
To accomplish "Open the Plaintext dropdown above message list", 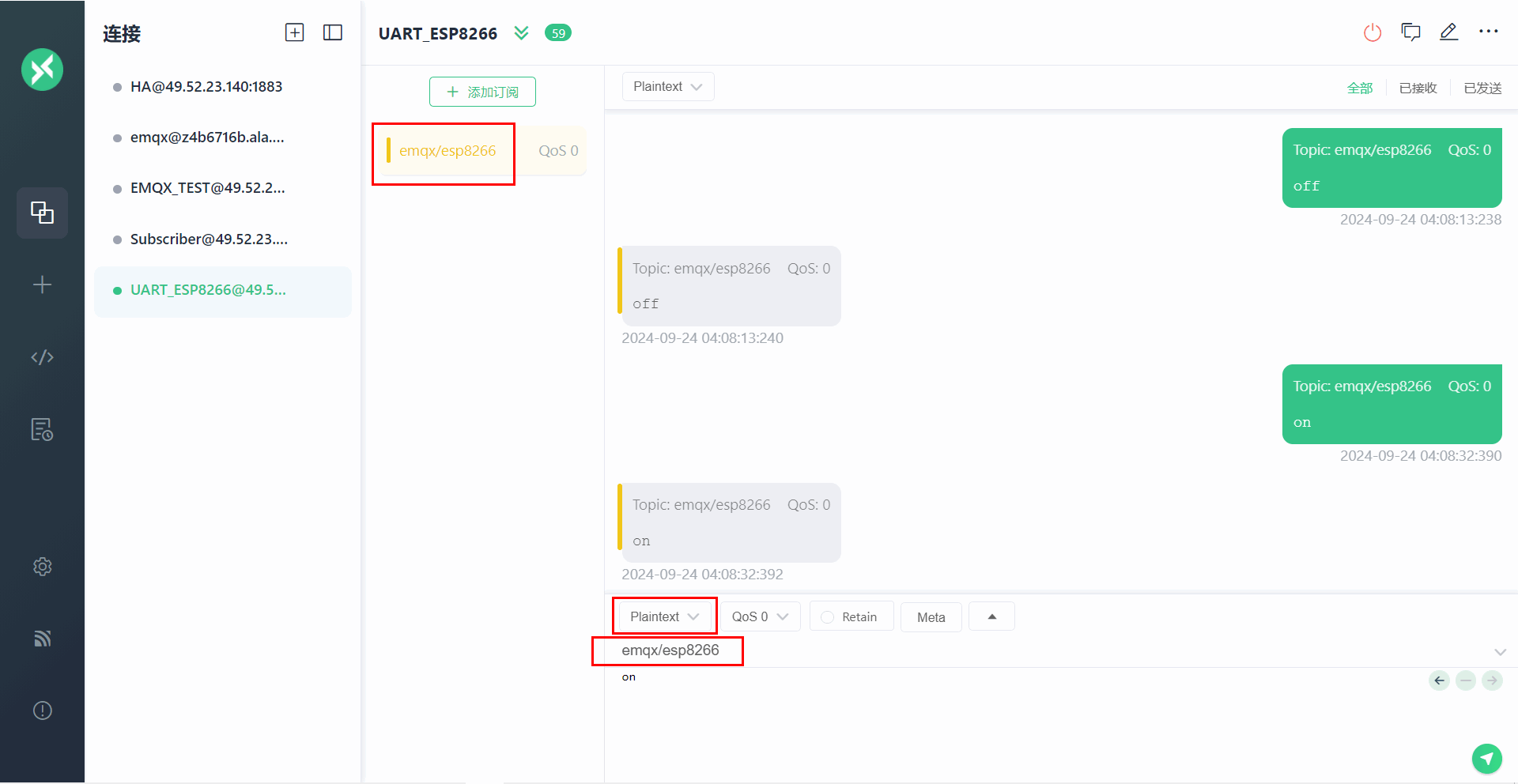I will 667,87.
